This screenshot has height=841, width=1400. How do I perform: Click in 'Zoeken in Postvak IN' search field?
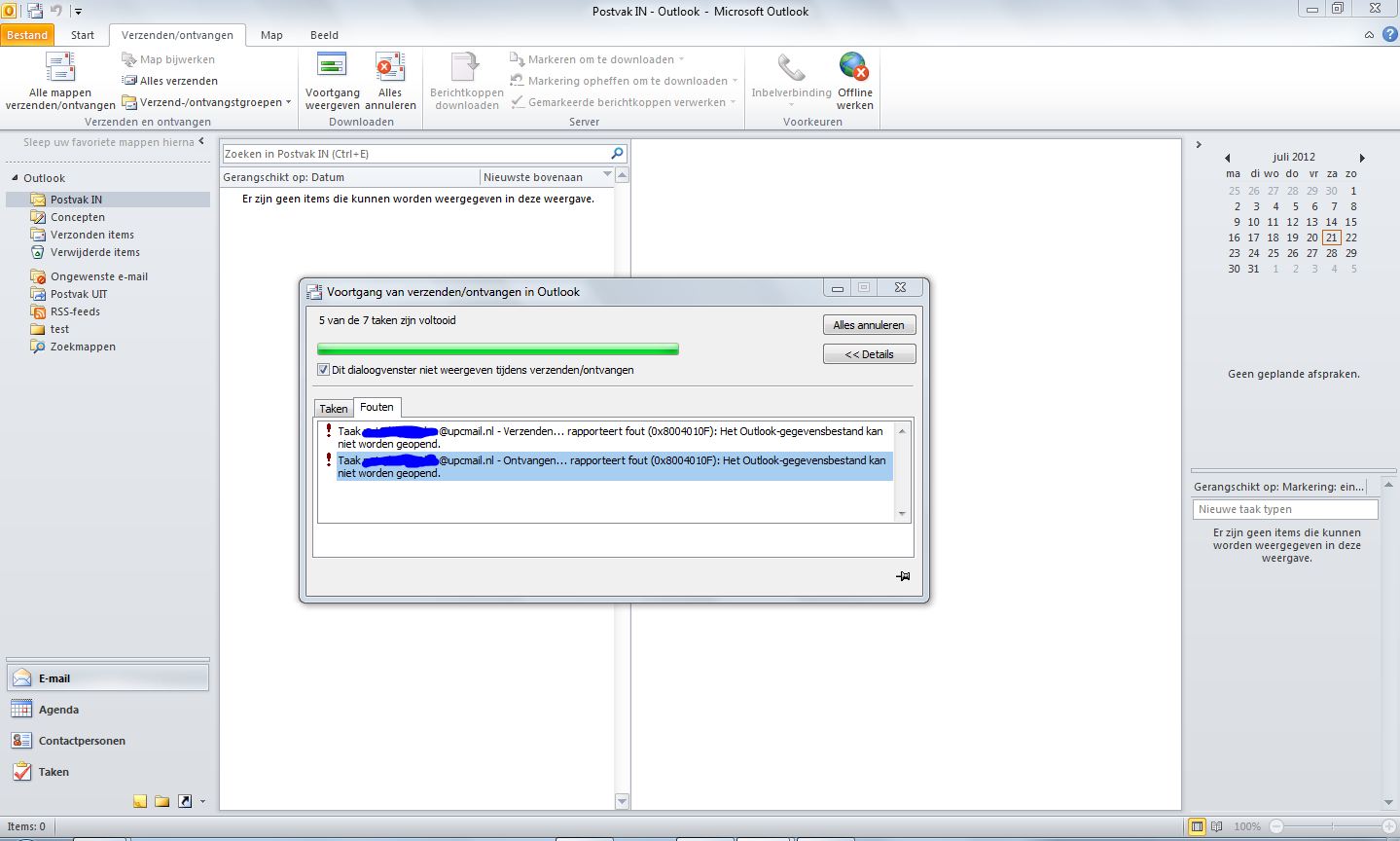(x=415, y=154)
